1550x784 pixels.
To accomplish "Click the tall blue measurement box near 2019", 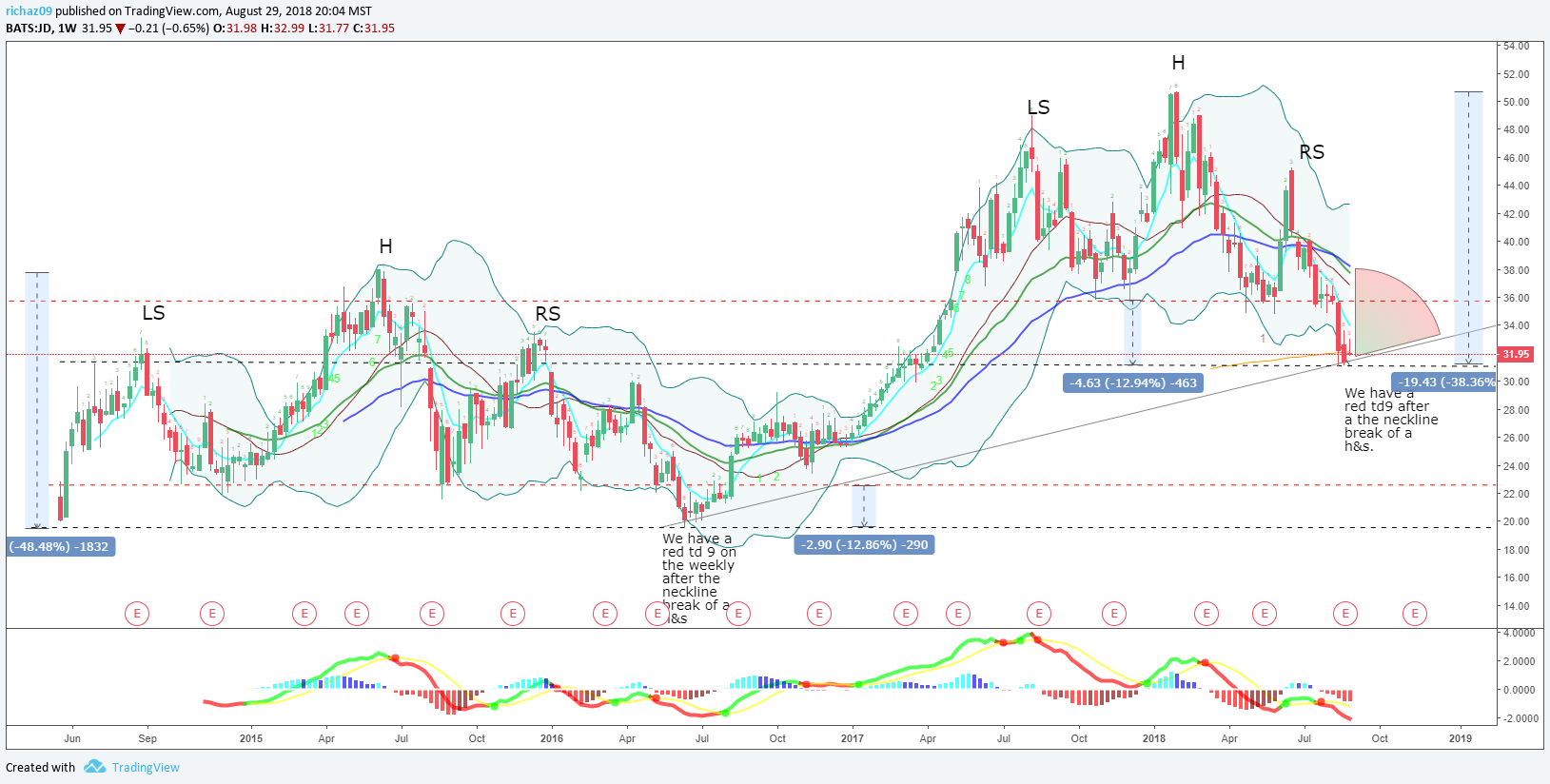I will coord(1468,227).
